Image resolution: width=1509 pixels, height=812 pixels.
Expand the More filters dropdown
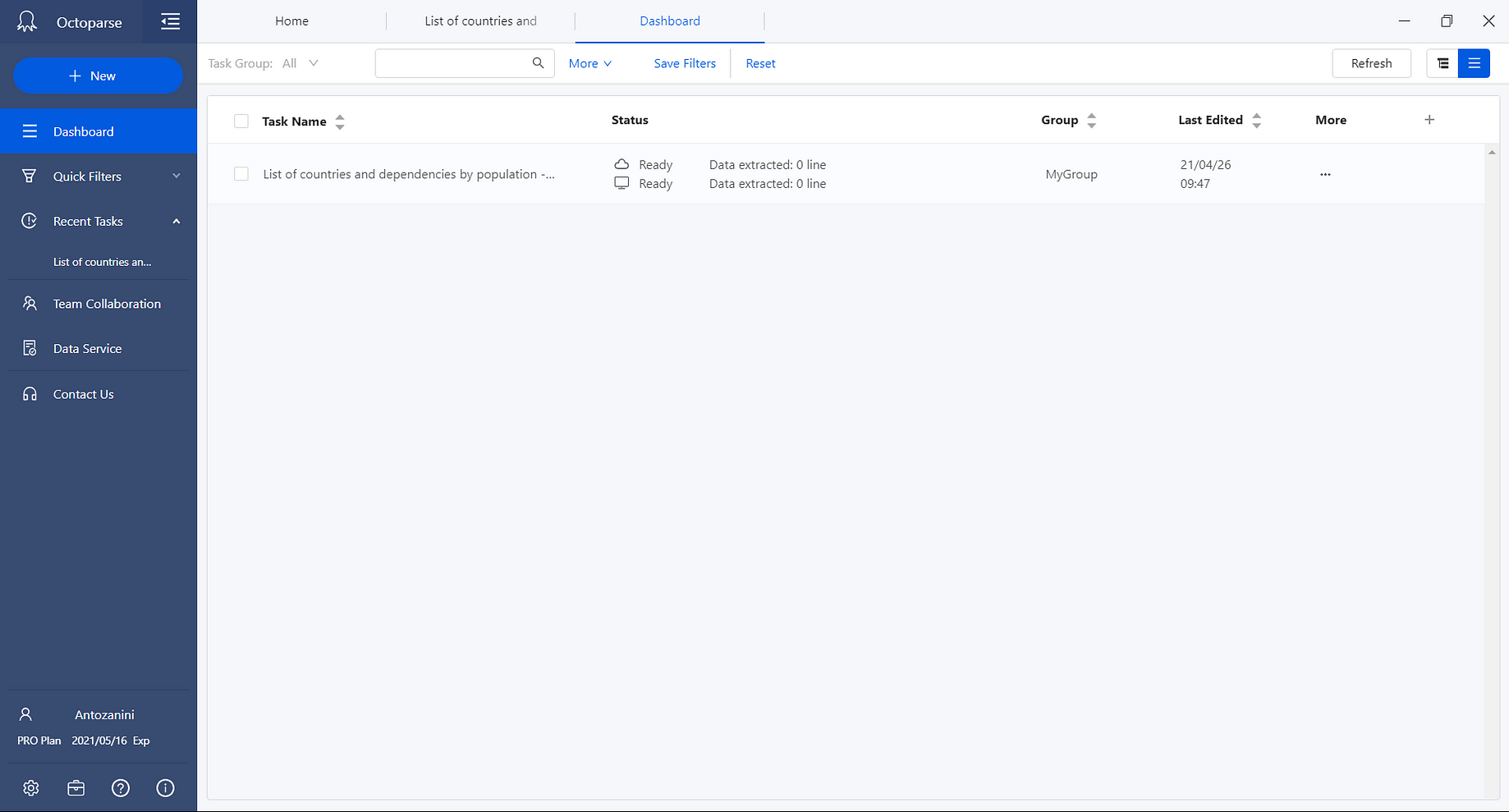click(x=590, y=63)
